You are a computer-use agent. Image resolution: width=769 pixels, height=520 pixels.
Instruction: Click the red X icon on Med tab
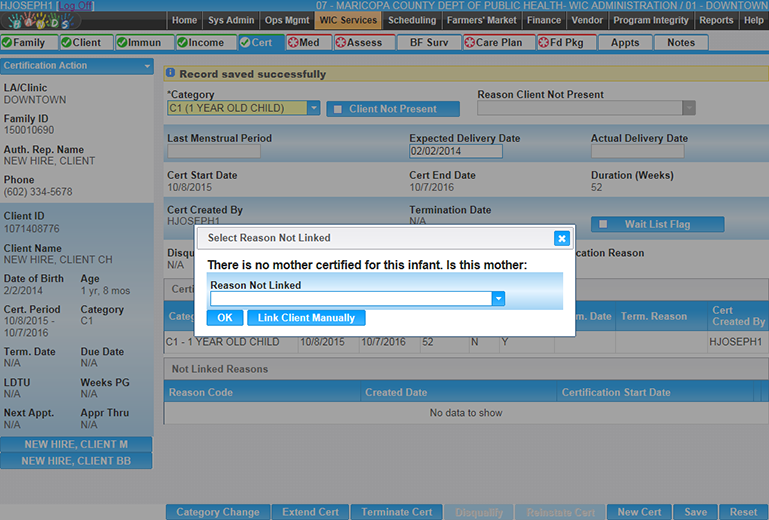pyautogui.click(x=293, y=43)
